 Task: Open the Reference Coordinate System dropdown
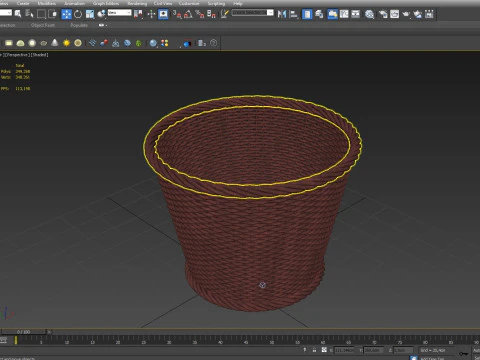click(119, 13)
